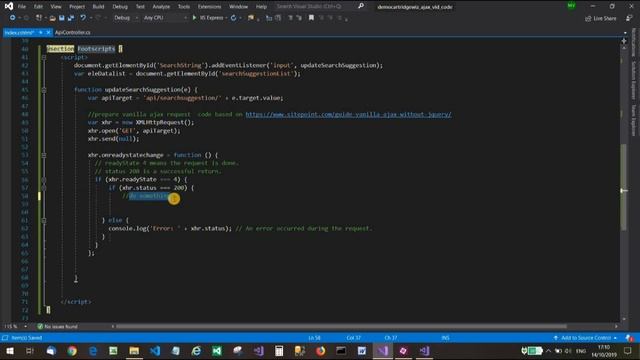
Task: Click the split-editor handle above scrollbar
Action: click(624, 41)
